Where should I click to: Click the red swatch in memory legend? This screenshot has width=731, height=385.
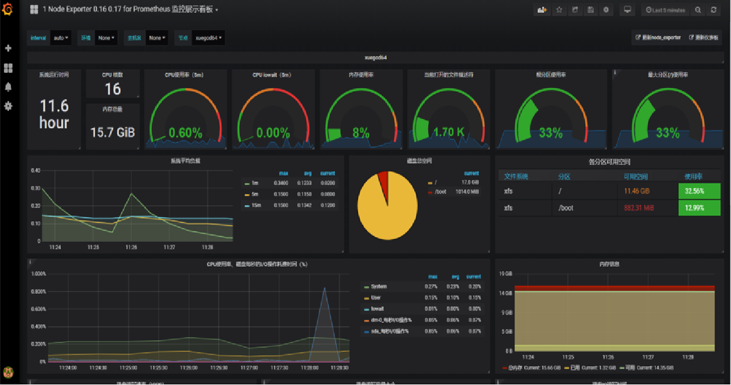(x=505, y=368)
